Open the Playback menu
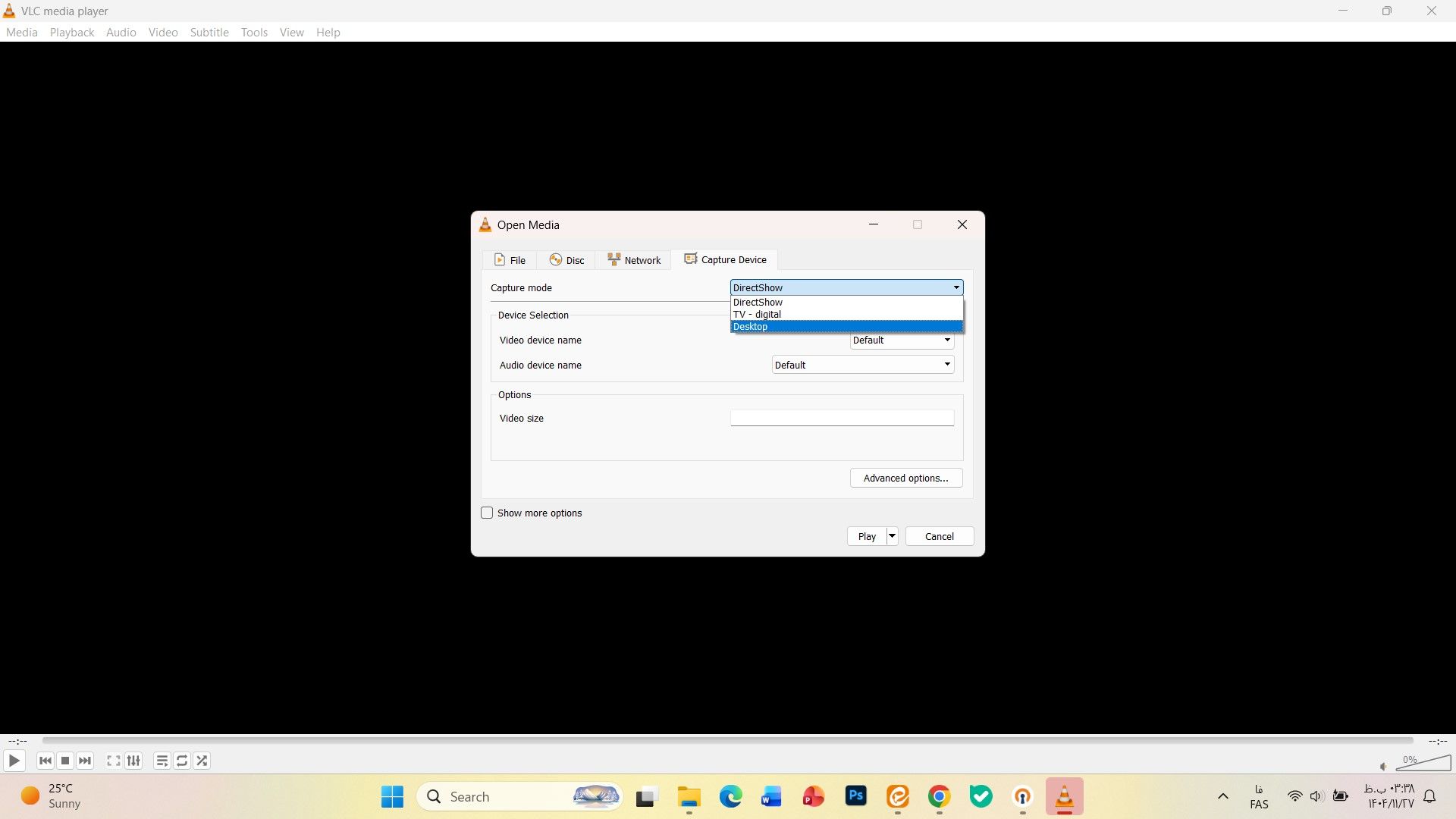 coord(71,32)
